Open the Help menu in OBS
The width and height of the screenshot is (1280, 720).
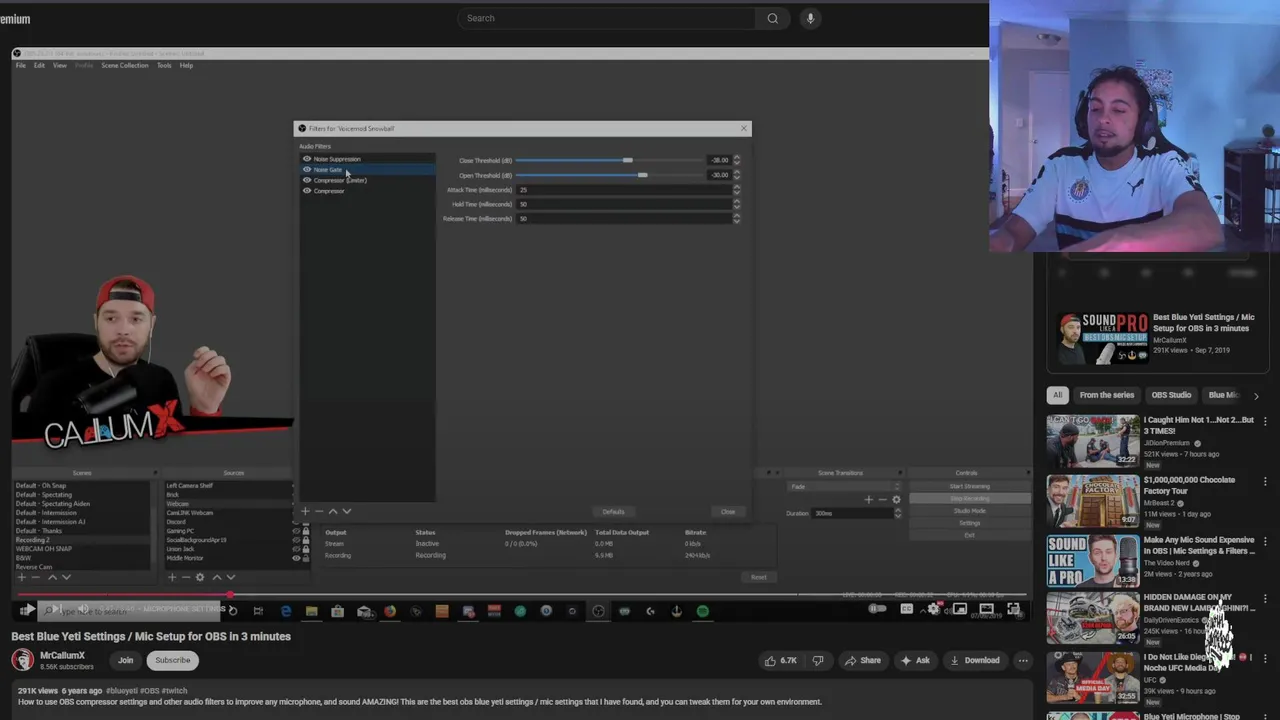[x=186, y=65]
